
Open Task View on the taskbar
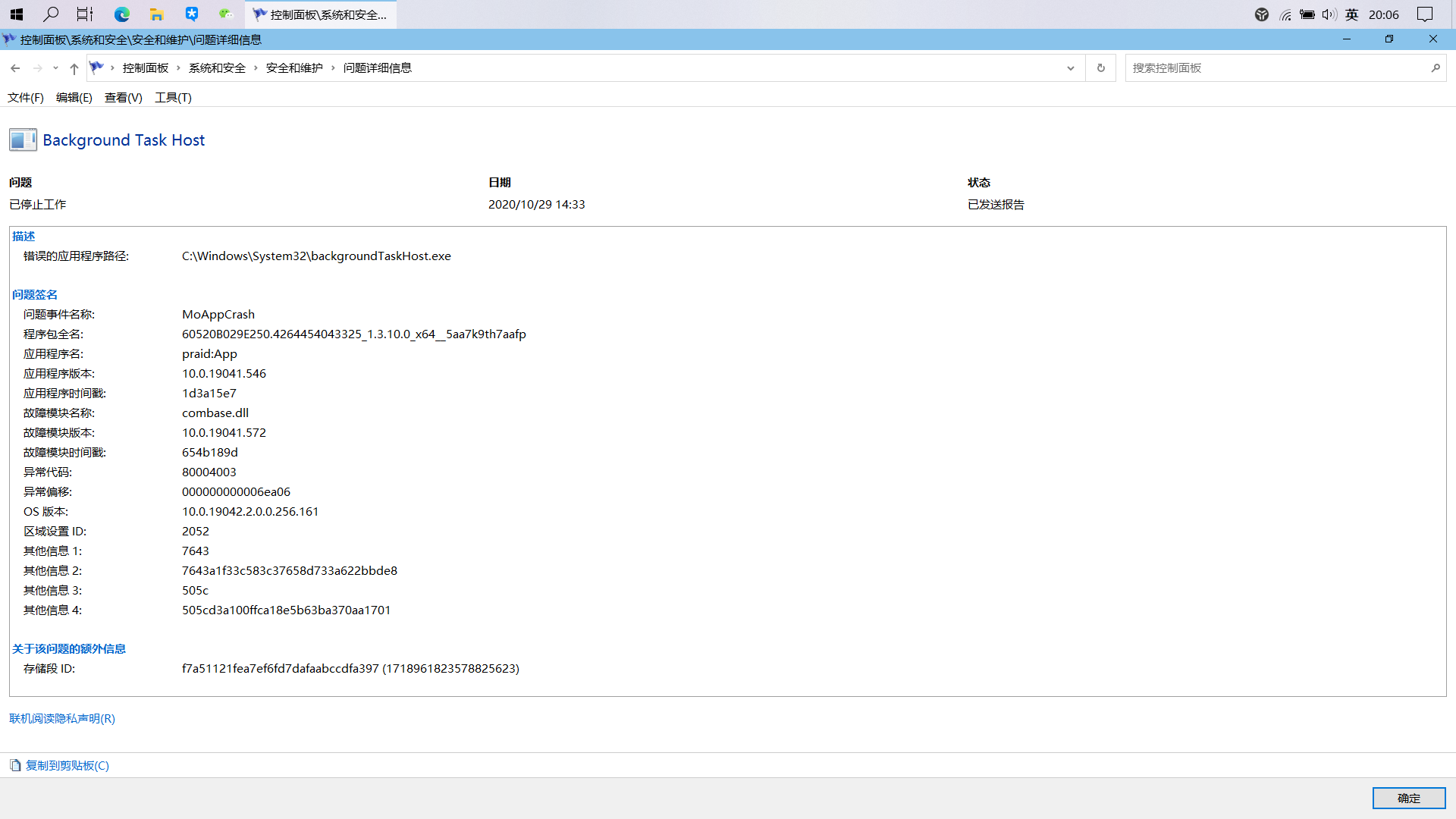85,14
